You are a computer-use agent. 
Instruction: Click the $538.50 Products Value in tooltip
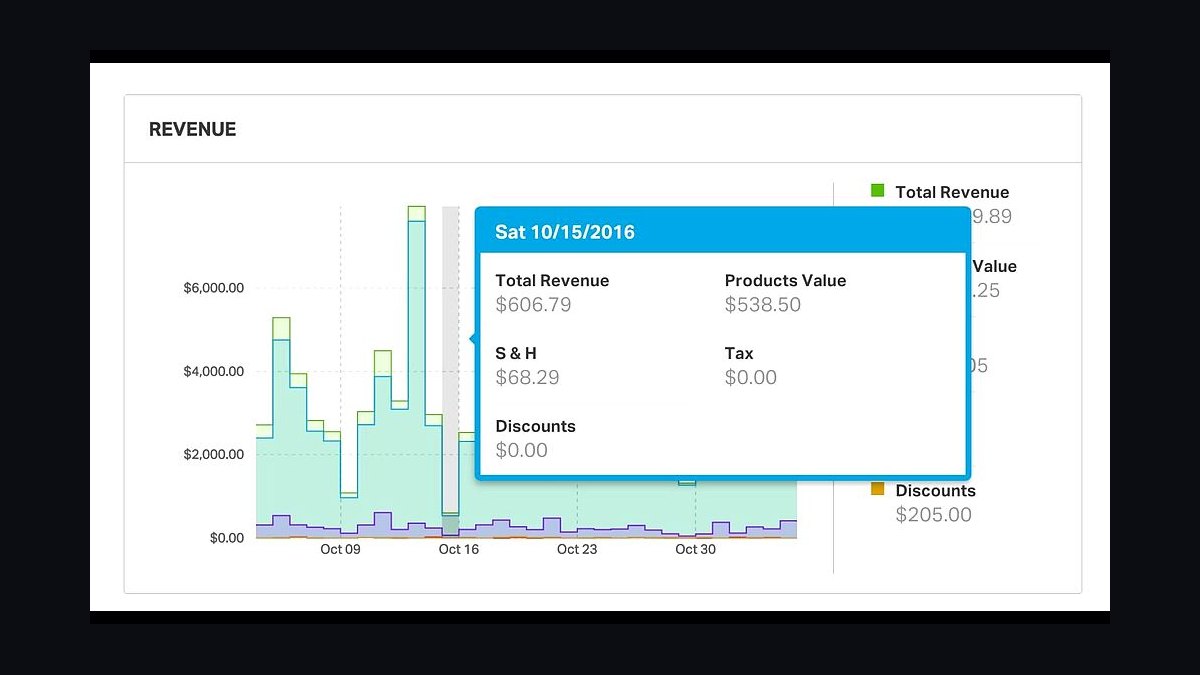[763, 305]
